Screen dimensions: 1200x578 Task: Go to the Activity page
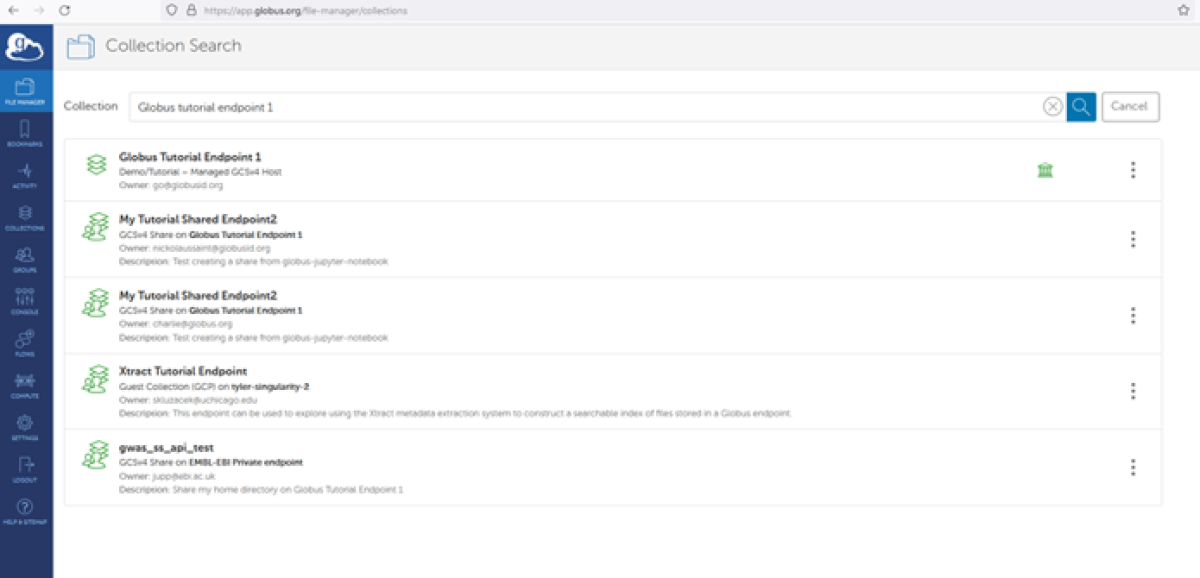pos(25,176)
